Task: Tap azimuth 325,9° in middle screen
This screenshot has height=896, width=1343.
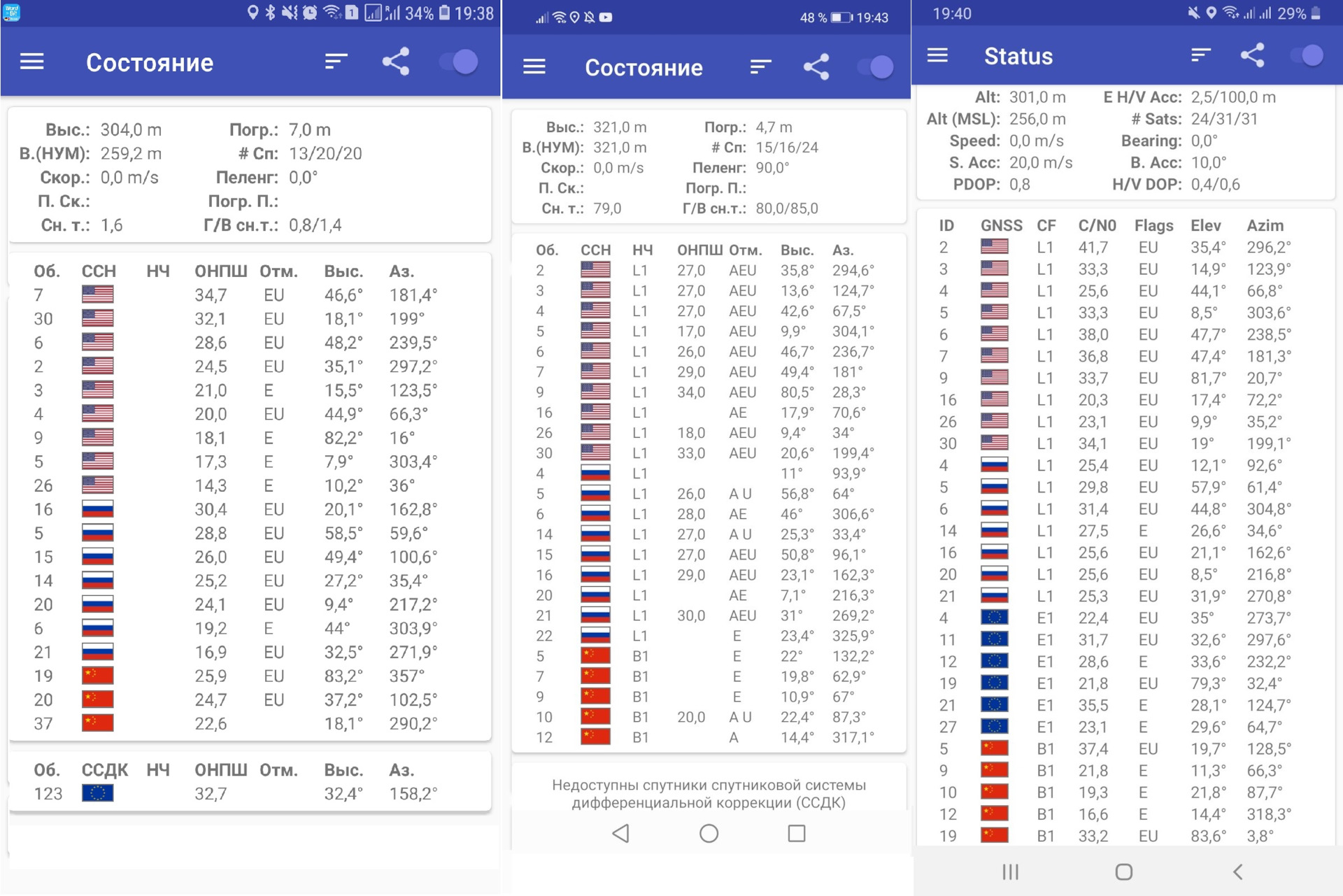Action: point(853,635)
